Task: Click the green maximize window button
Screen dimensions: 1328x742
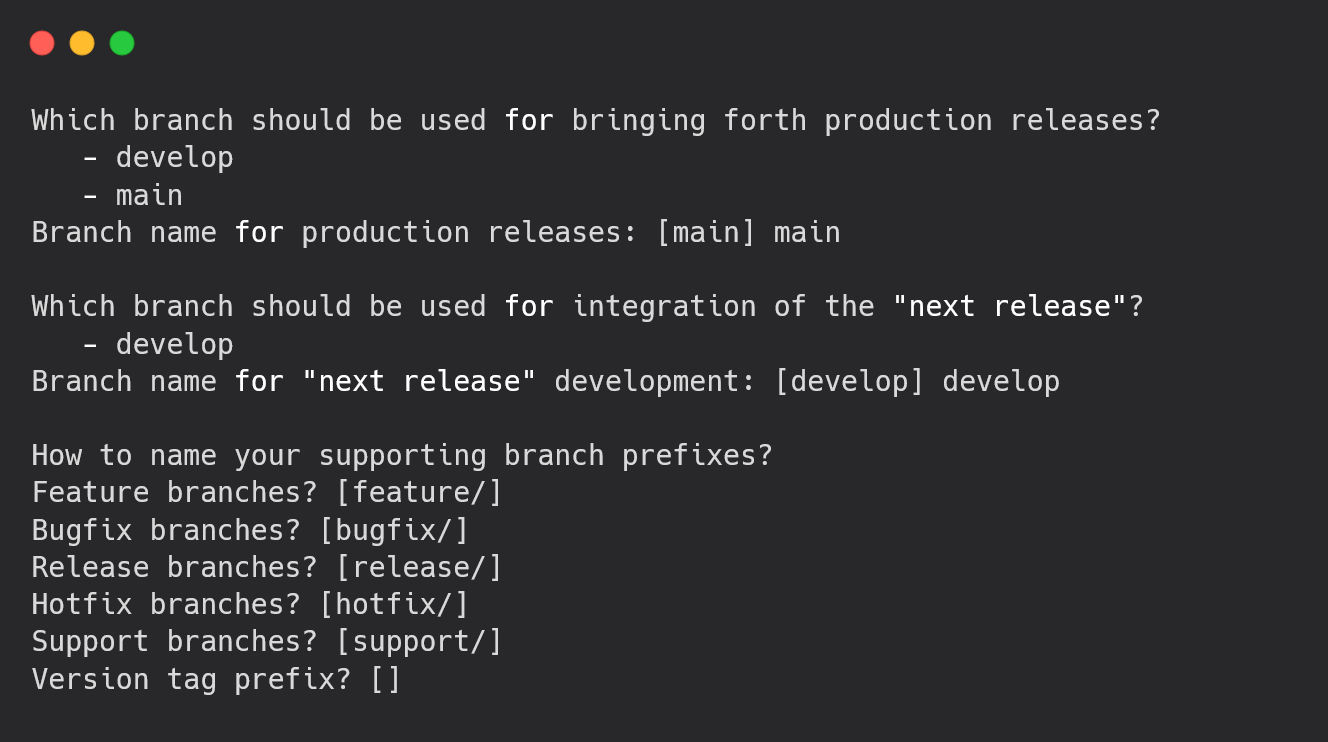Action: tap(122, 43)
